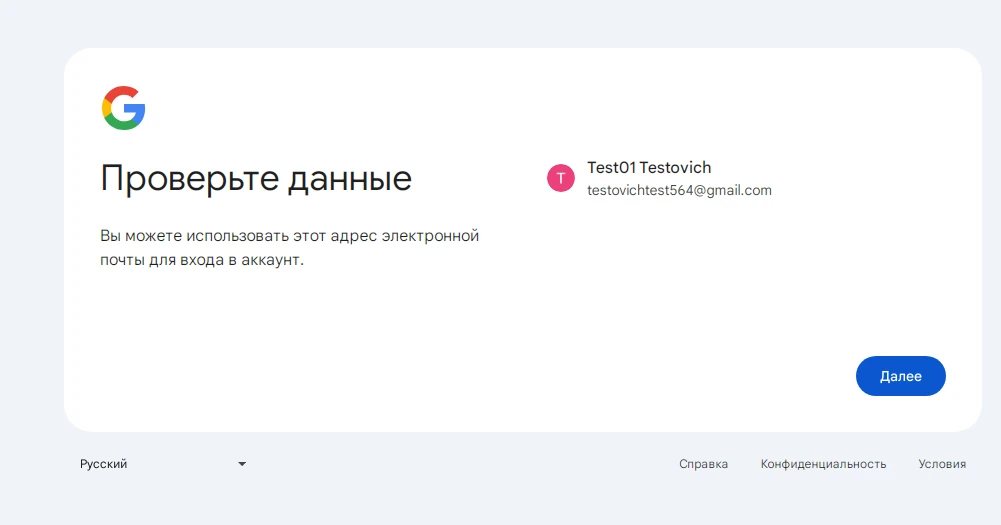The image size is (1001, 525).
Task: Expand the Русский language selector
Action: 163,464
